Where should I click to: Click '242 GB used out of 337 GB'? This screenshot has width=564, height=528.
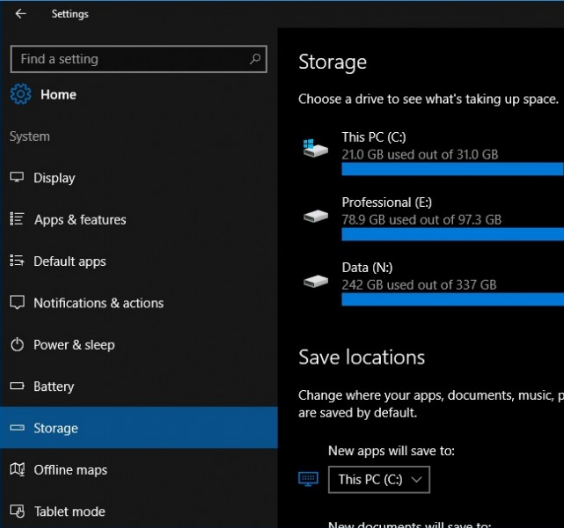[x=419, y=285]
